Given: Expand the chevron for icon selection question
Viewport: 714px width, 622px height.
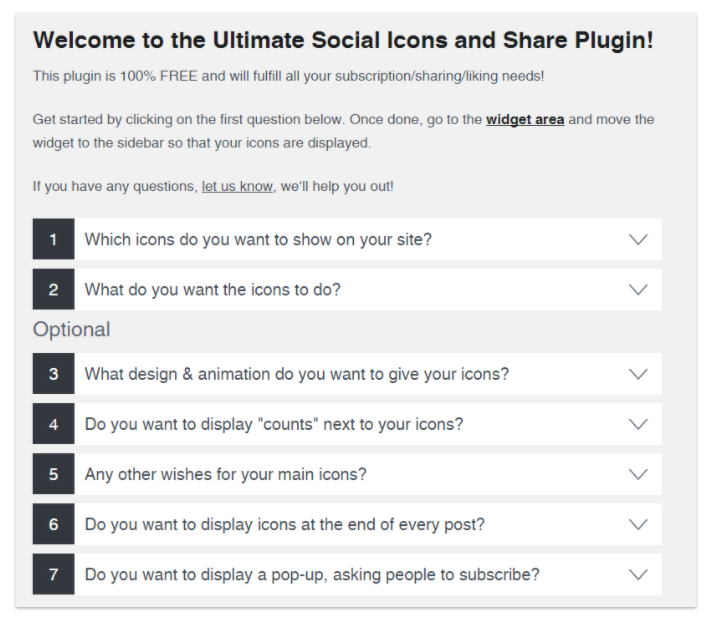Looking at the screenshot, I should pos(638,240).
